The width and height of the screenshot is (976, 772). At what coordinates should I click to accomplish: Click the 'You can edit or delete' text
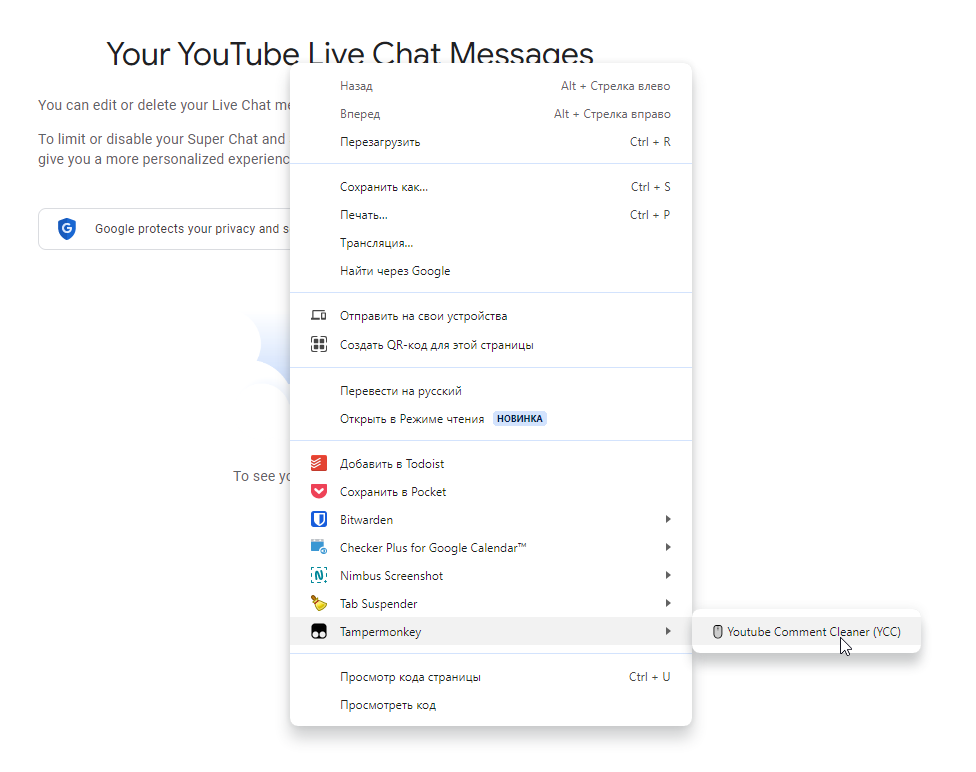(164, 105)
